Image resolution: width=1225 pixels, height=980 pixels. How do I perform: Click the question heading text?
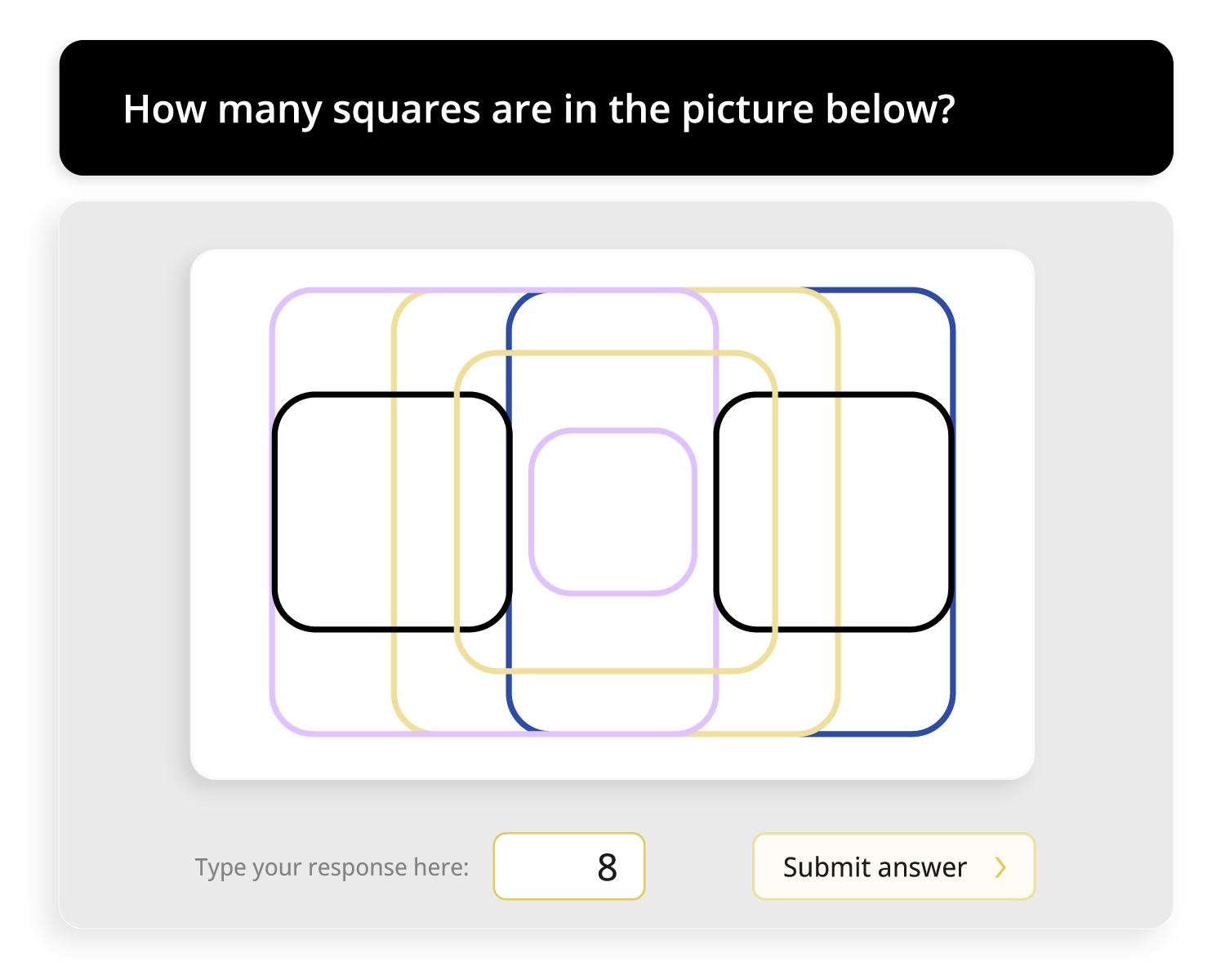coord(539,109)
